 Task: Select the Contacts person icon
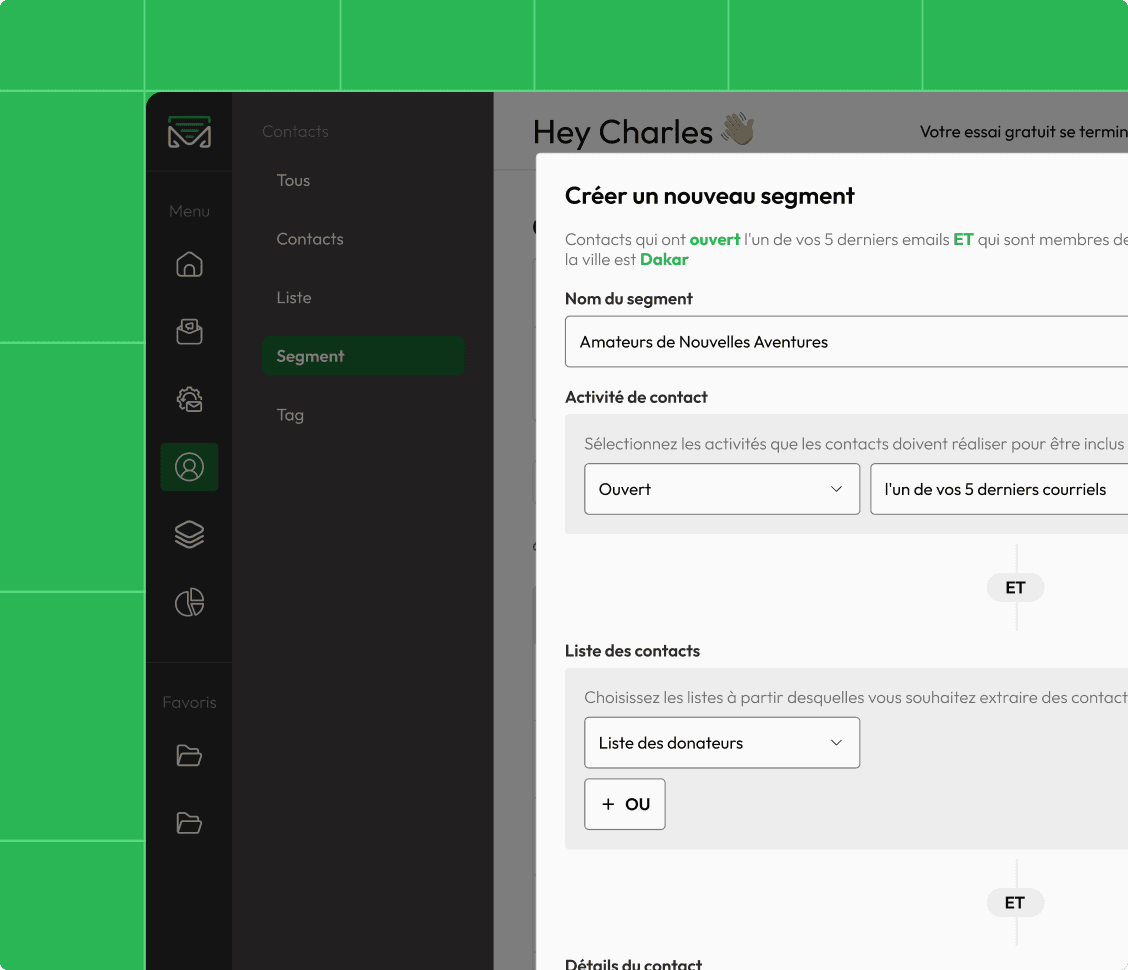pyautogui.click(x=189, y=467)
